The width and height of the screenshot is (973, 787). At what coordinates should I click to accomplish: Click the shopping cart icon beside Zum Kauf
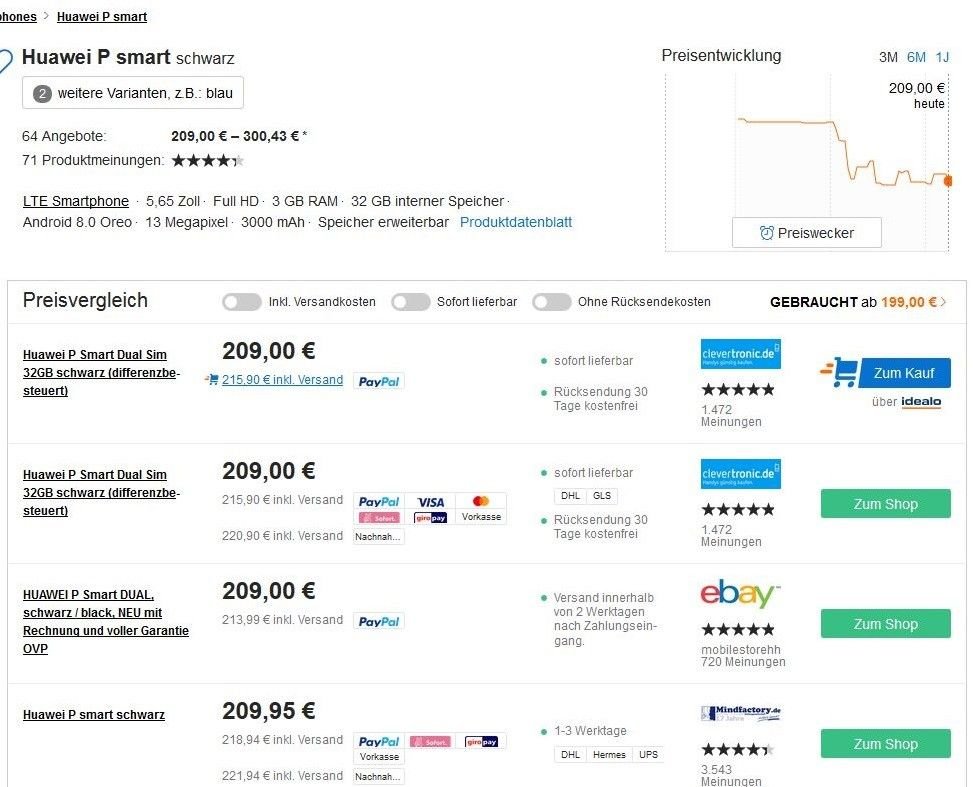840,372
